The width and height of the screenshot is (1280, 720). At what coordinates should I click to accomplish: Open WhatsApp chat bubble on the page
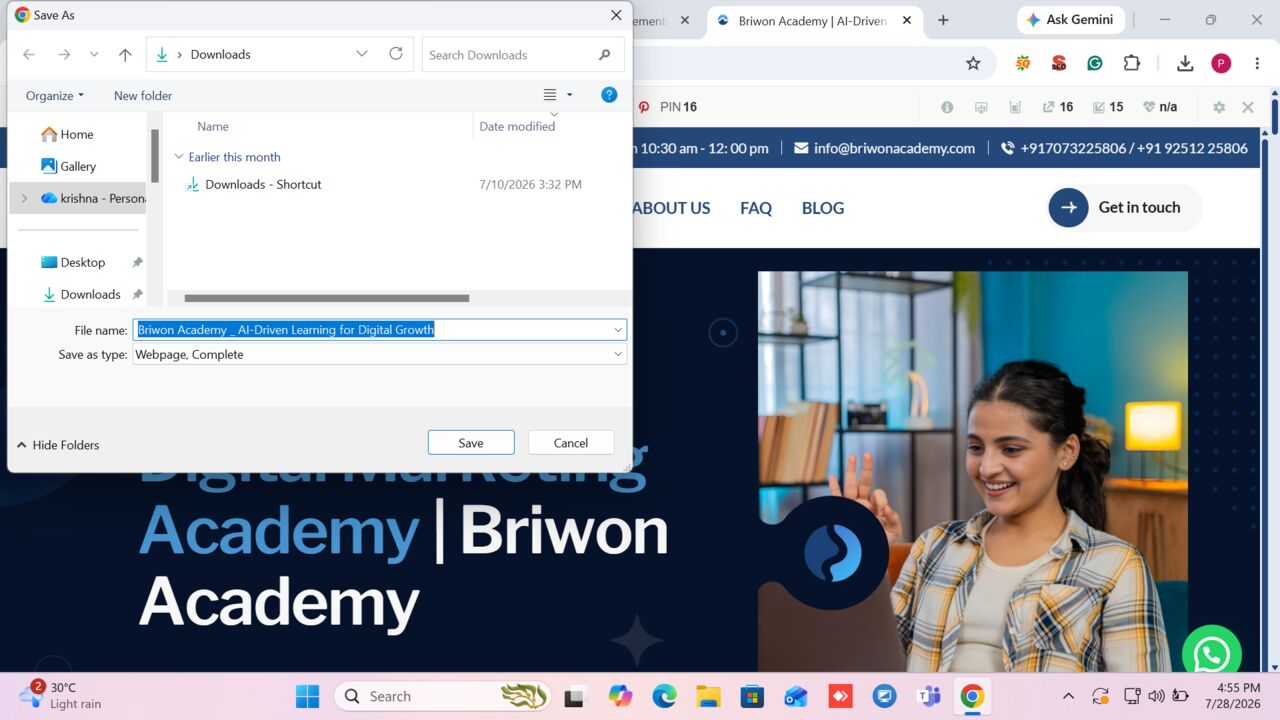[x=1211, y=655]
